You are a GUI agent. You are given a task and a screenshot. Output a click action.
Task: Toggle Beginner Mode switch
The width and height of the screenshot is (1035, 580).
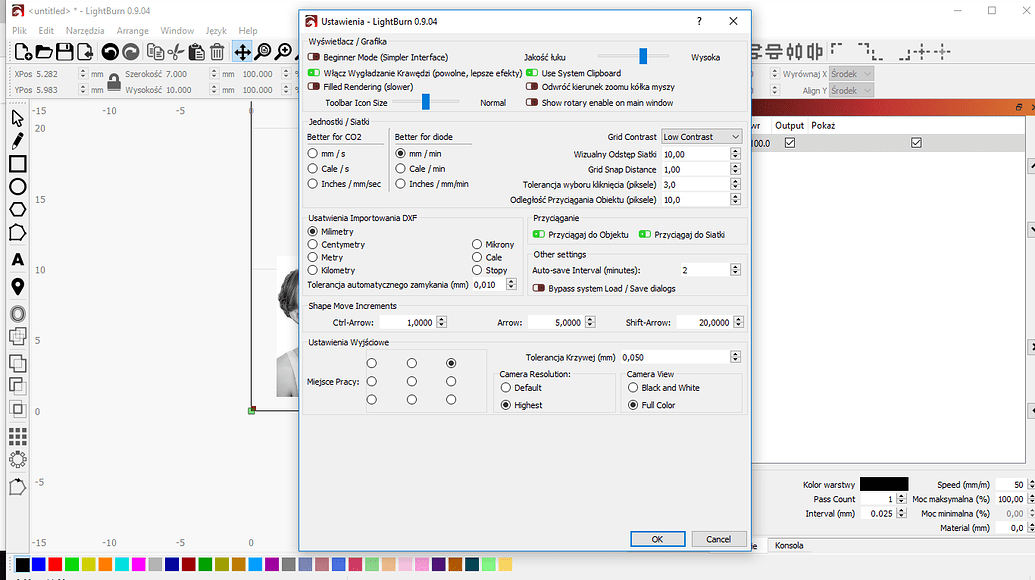[314, 57]
